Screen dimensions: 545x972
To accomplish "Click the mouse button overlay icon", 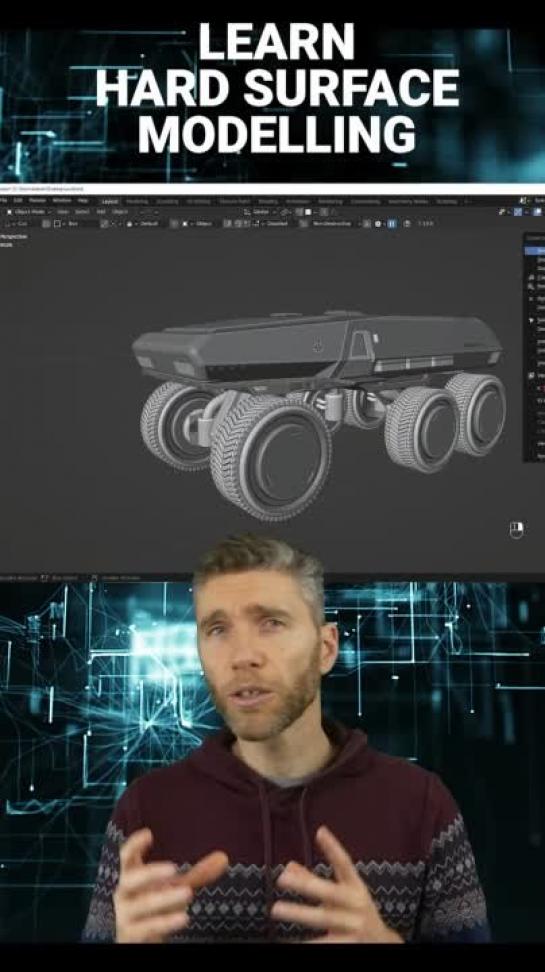I will tap(516, 530).
